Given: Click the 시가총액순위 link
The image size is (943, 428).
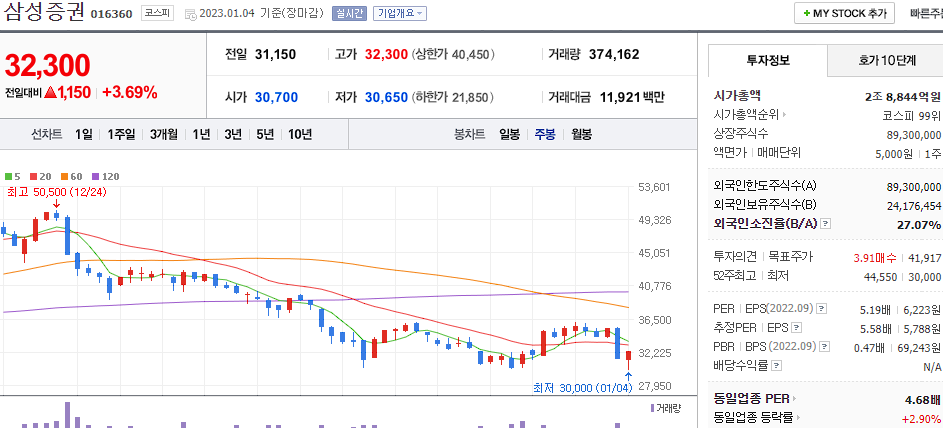Looking at the screenshot, I should coord(746,114).
